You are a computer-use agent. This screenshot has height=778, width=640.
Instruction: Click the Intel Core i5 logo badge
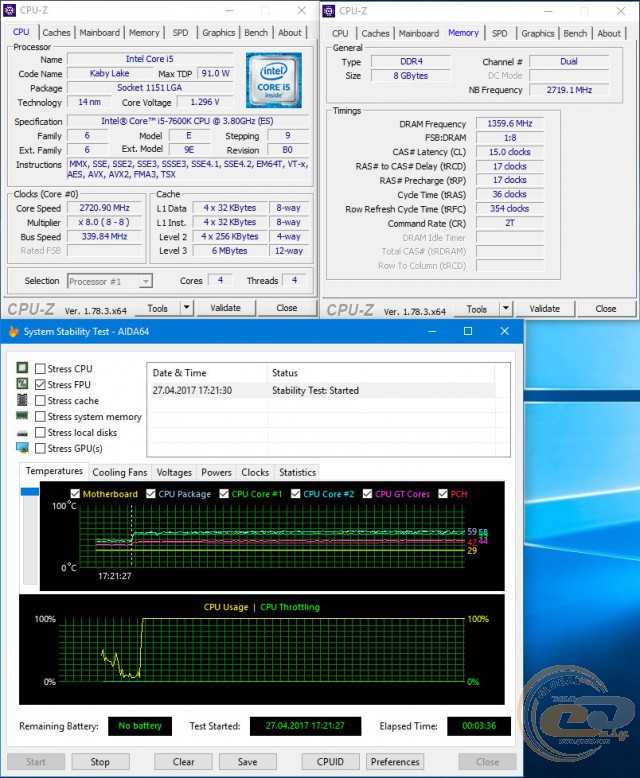coord(273,80)
